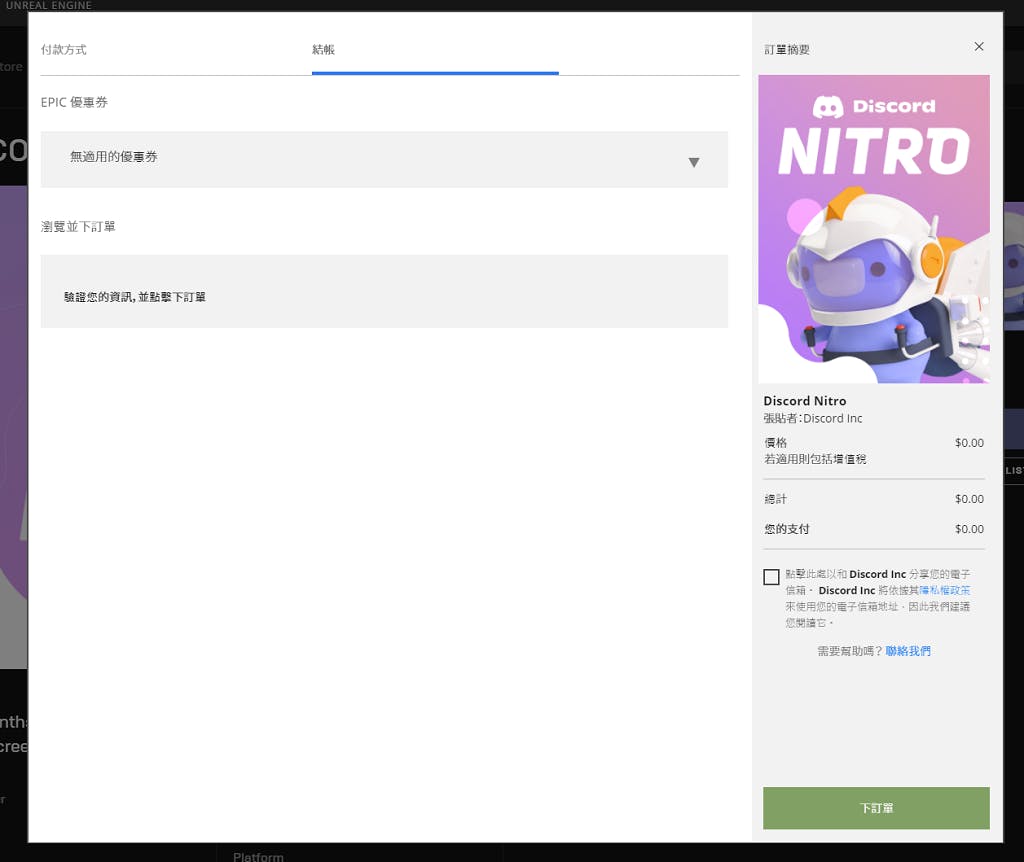The image size is (1024, 862).
Task: Close the order summary with the X icon
Action: pyautogui.click(x=979, y=47)
